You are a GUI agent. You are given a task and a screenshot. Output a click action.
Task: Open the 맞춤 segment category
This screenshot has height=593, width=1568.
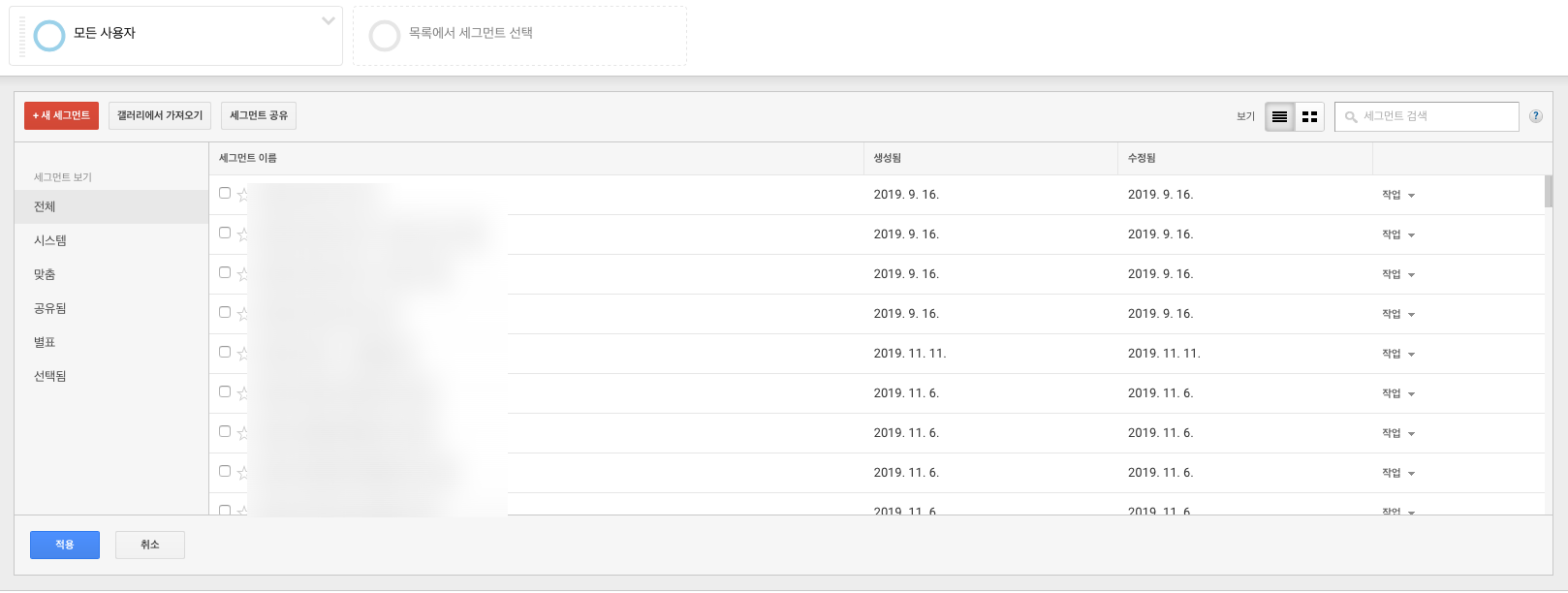pyautogui.click(x=45, y=274)
